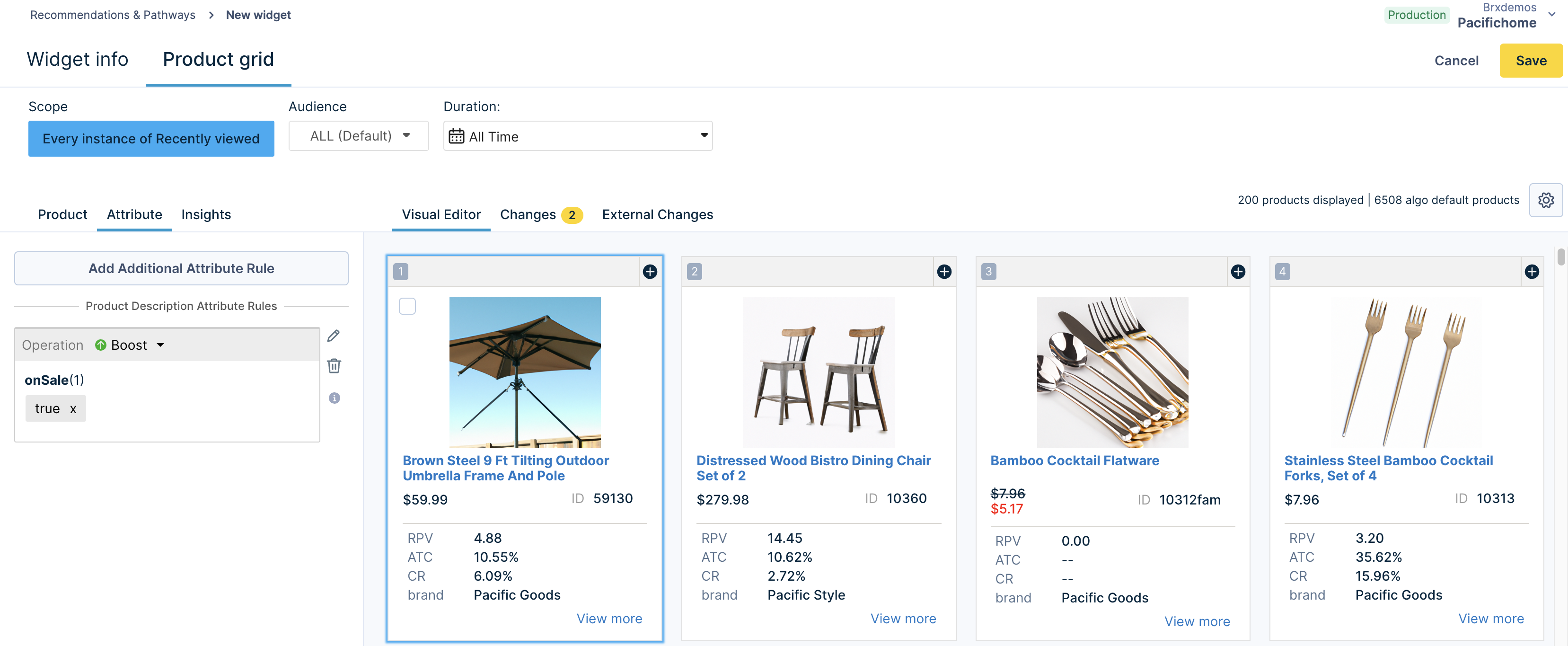Select the Product grid tab

(x=218, y=59)
